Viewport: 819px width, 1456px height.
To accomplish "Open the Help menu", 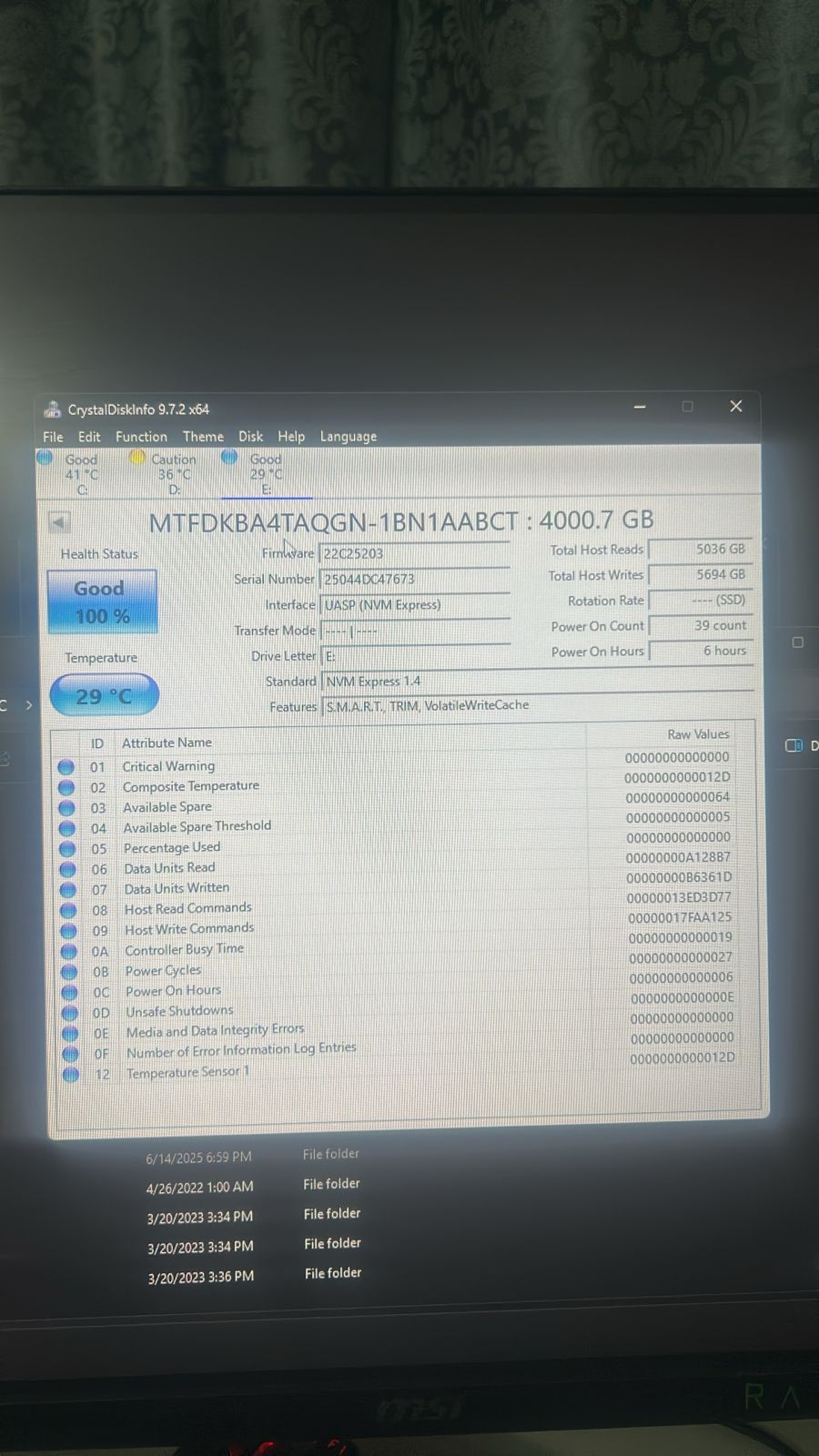I will 291,437.
